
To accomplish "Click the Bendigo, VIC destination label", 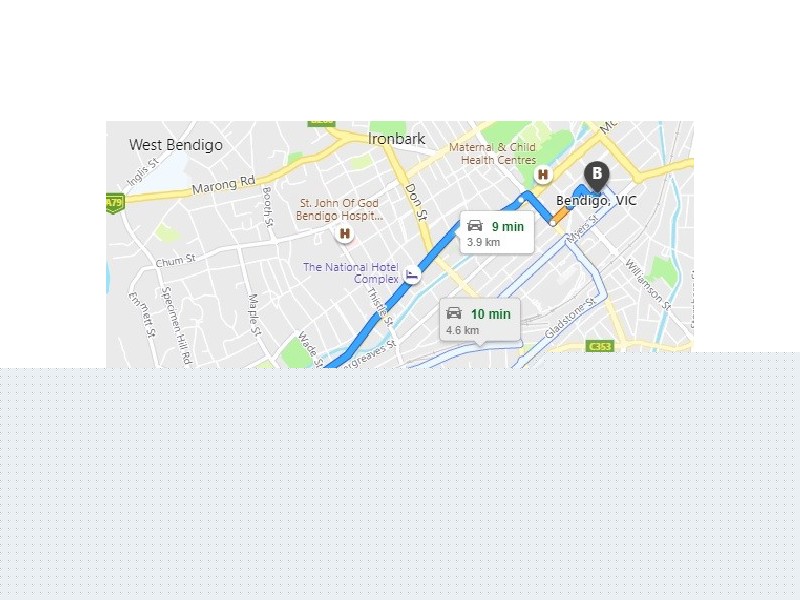I will (596, 201).
